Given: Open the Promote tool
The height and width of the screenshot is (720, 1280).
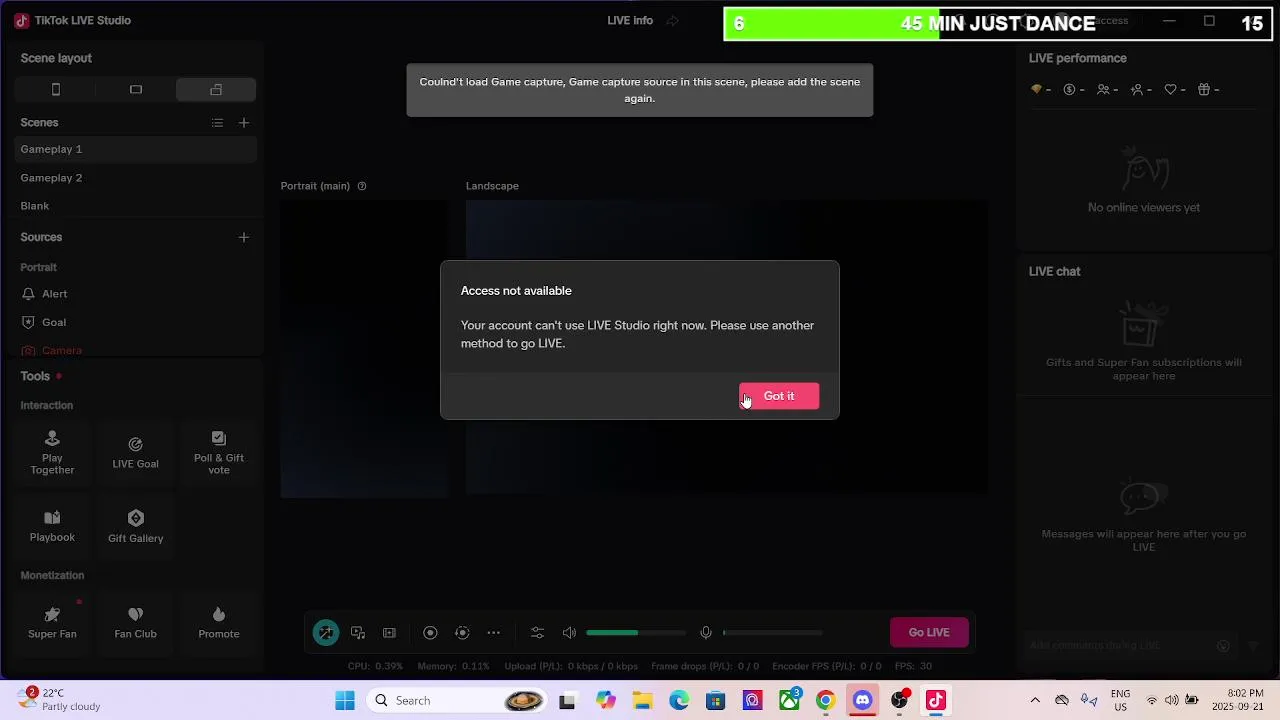Looking at the screenshot, I should (x=219, y=622).
